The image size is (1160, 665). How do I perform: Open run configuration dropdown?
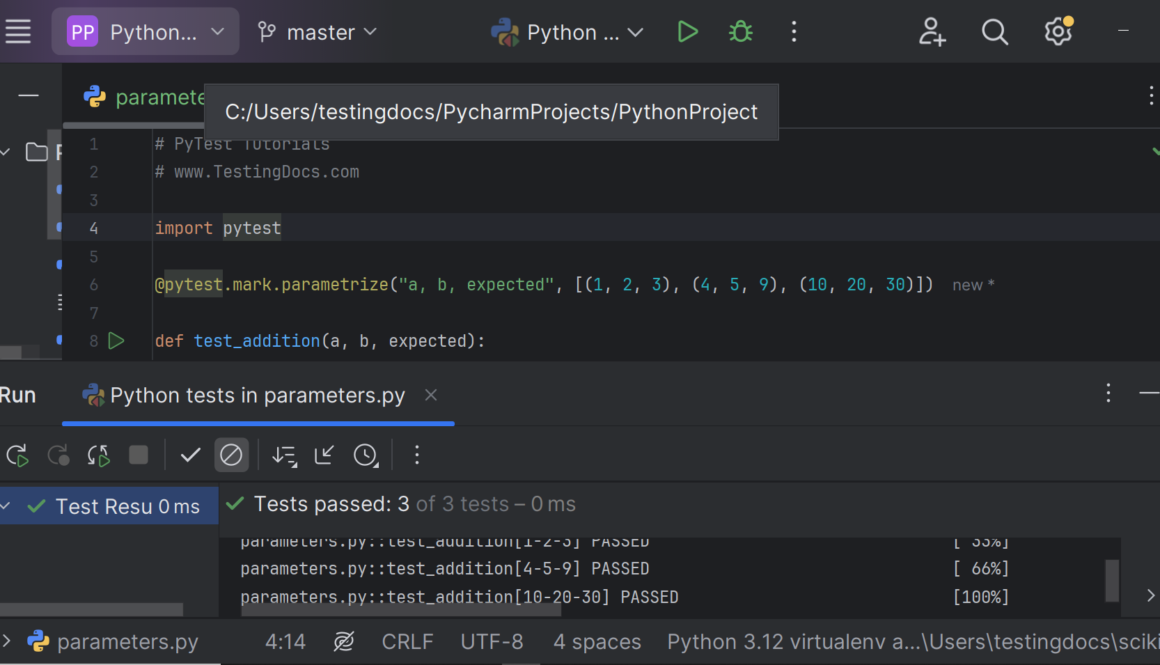(x=567, y=32)
